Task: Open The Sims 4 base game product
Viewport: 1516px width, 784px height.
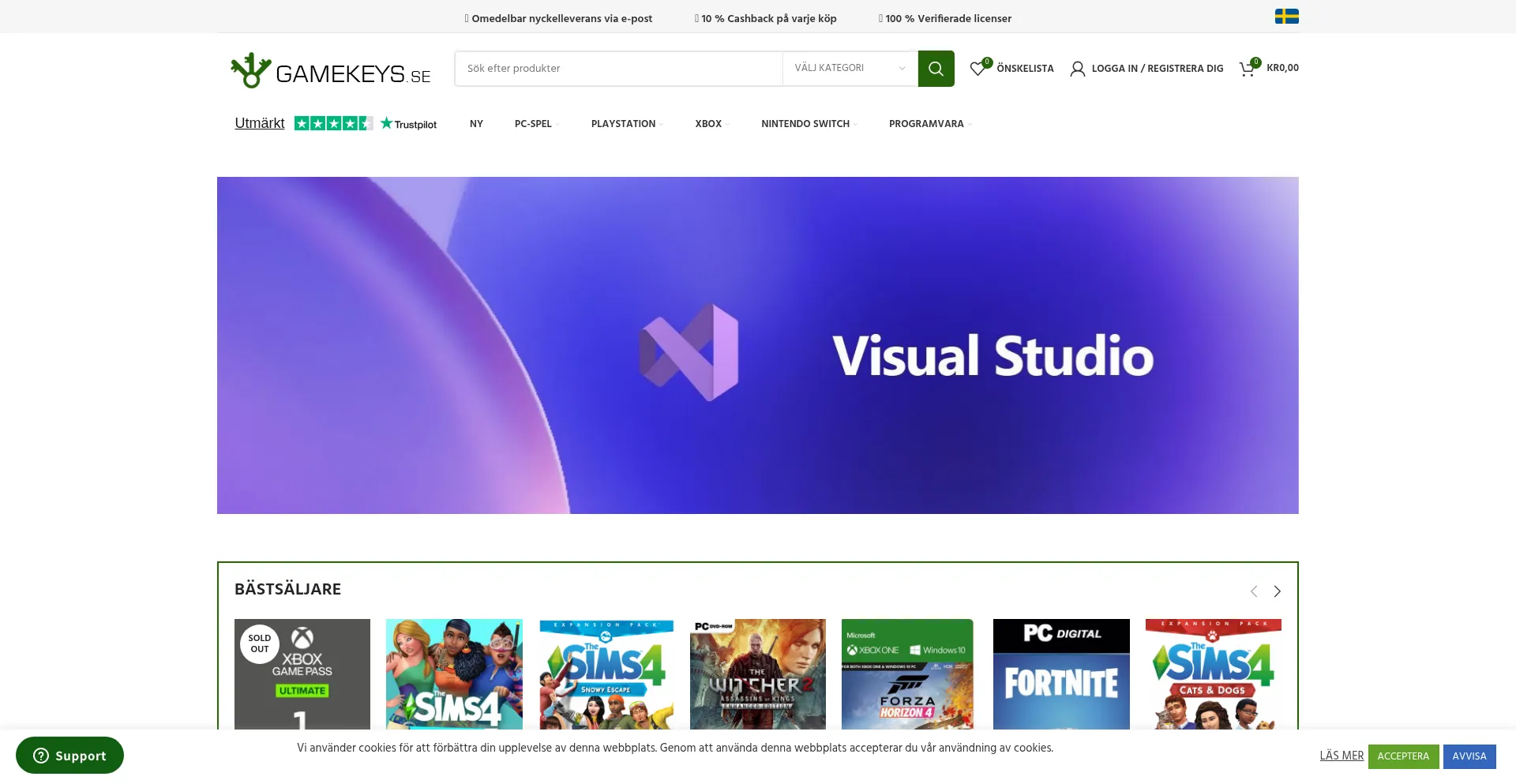Action: coord(454,674)
